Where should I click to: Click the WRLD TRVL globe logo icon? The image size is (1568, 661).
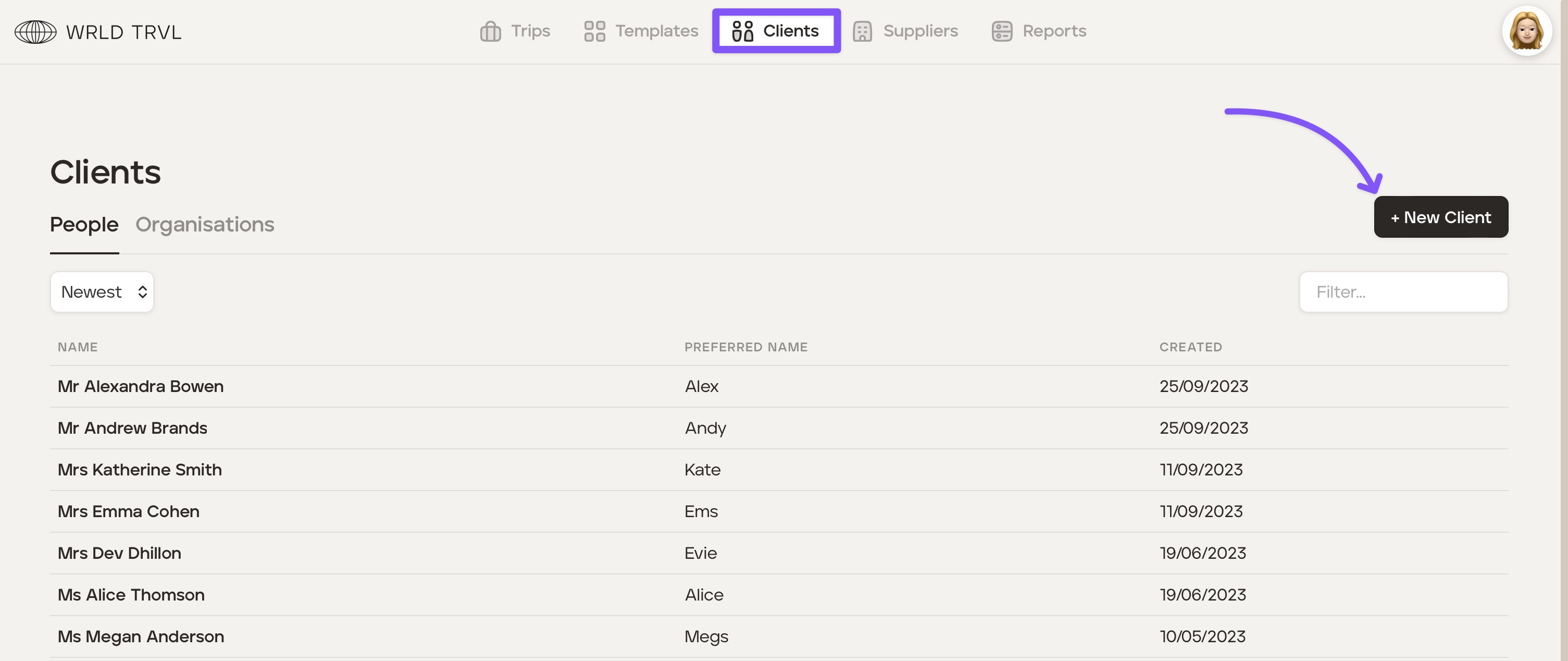coord(35,32)
